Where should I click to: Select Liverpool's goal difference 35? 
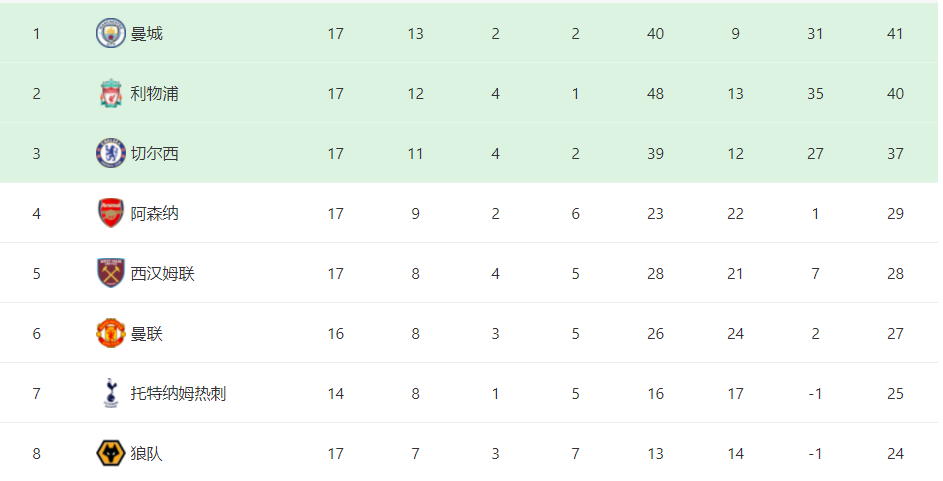click(x=815, y=94)
